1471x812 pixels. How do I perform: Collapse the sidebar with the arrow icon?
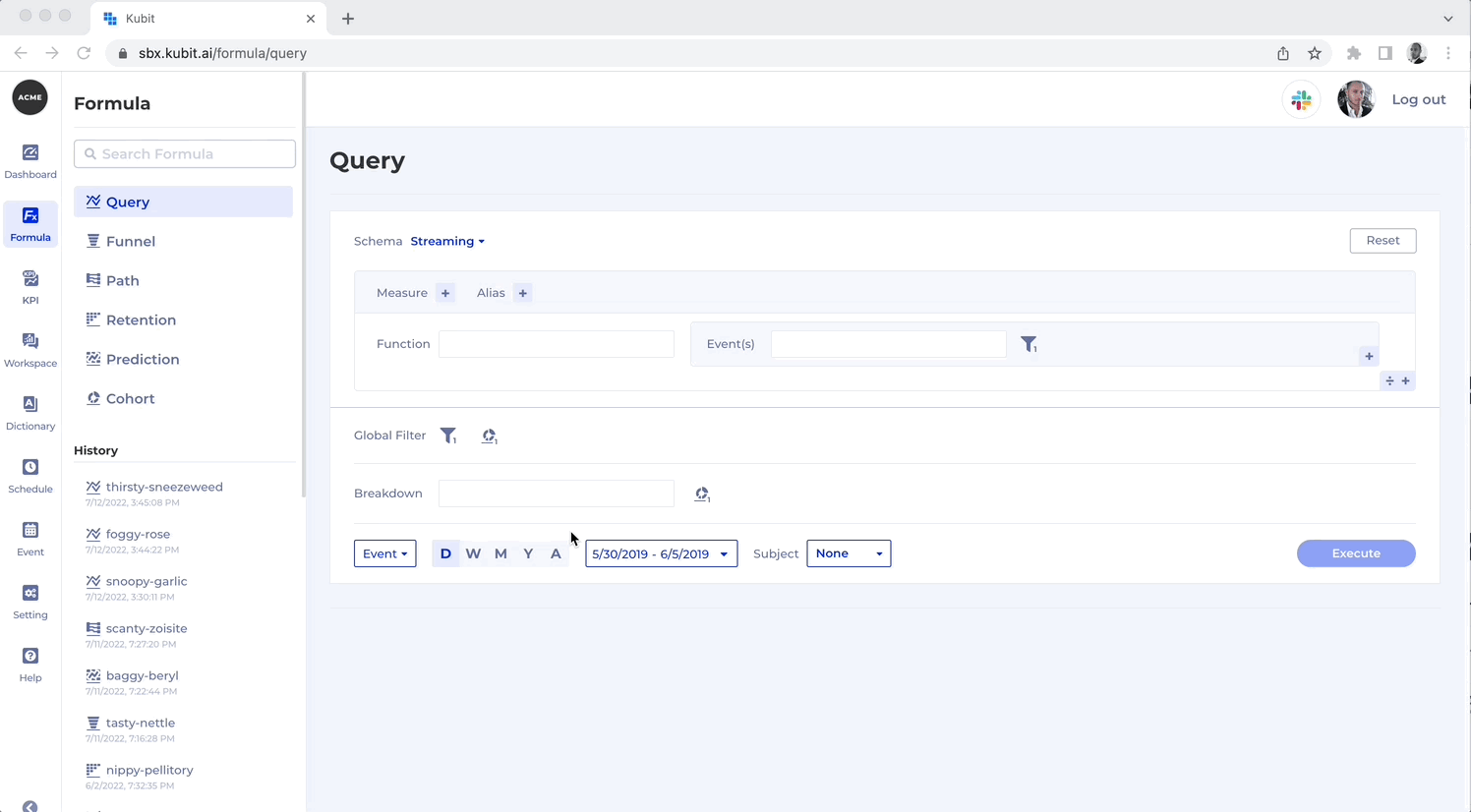pyautogui.click(x=30, y=807)
